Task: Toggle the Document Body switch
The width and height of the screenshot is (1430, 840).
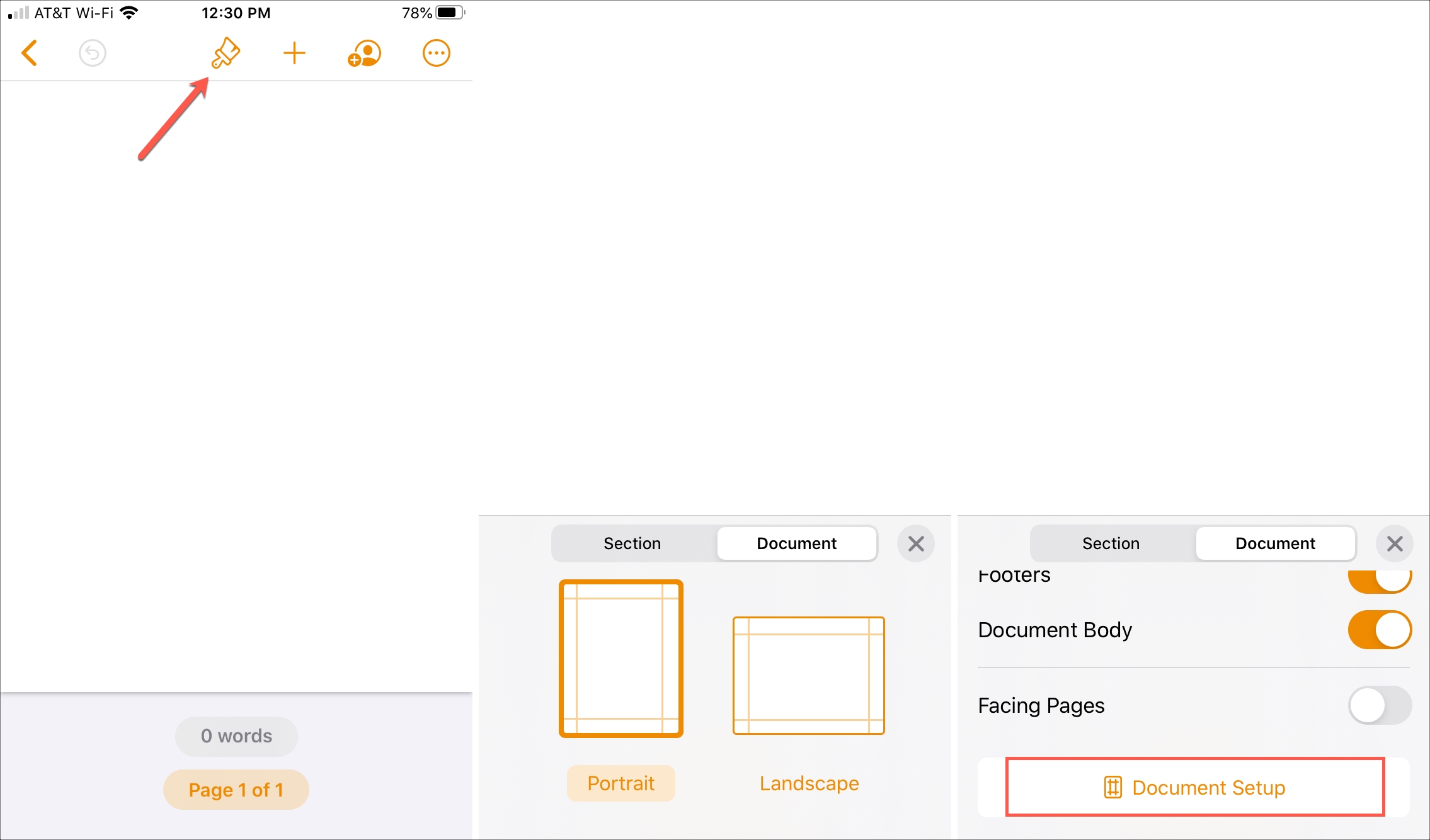Action: tap(1380, 630)
